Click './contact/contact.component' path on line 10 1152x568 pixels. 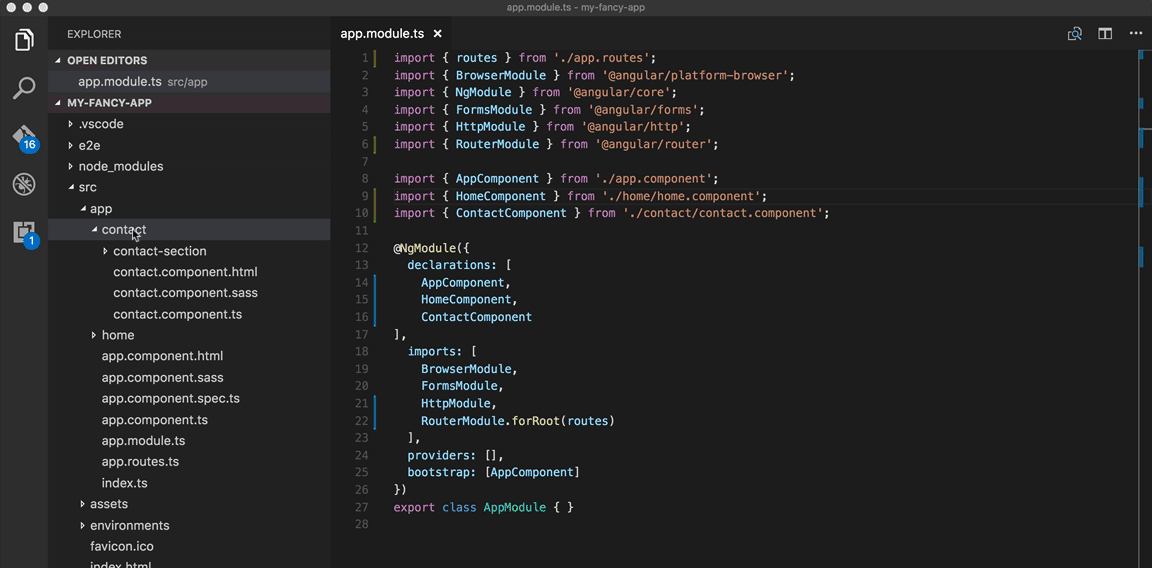pyautogui.click(x=722, y=213)
